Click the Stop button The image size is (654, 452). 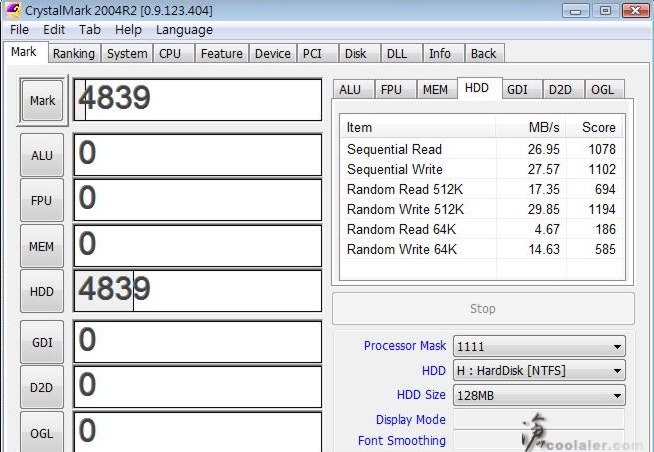tap(483, 309)
